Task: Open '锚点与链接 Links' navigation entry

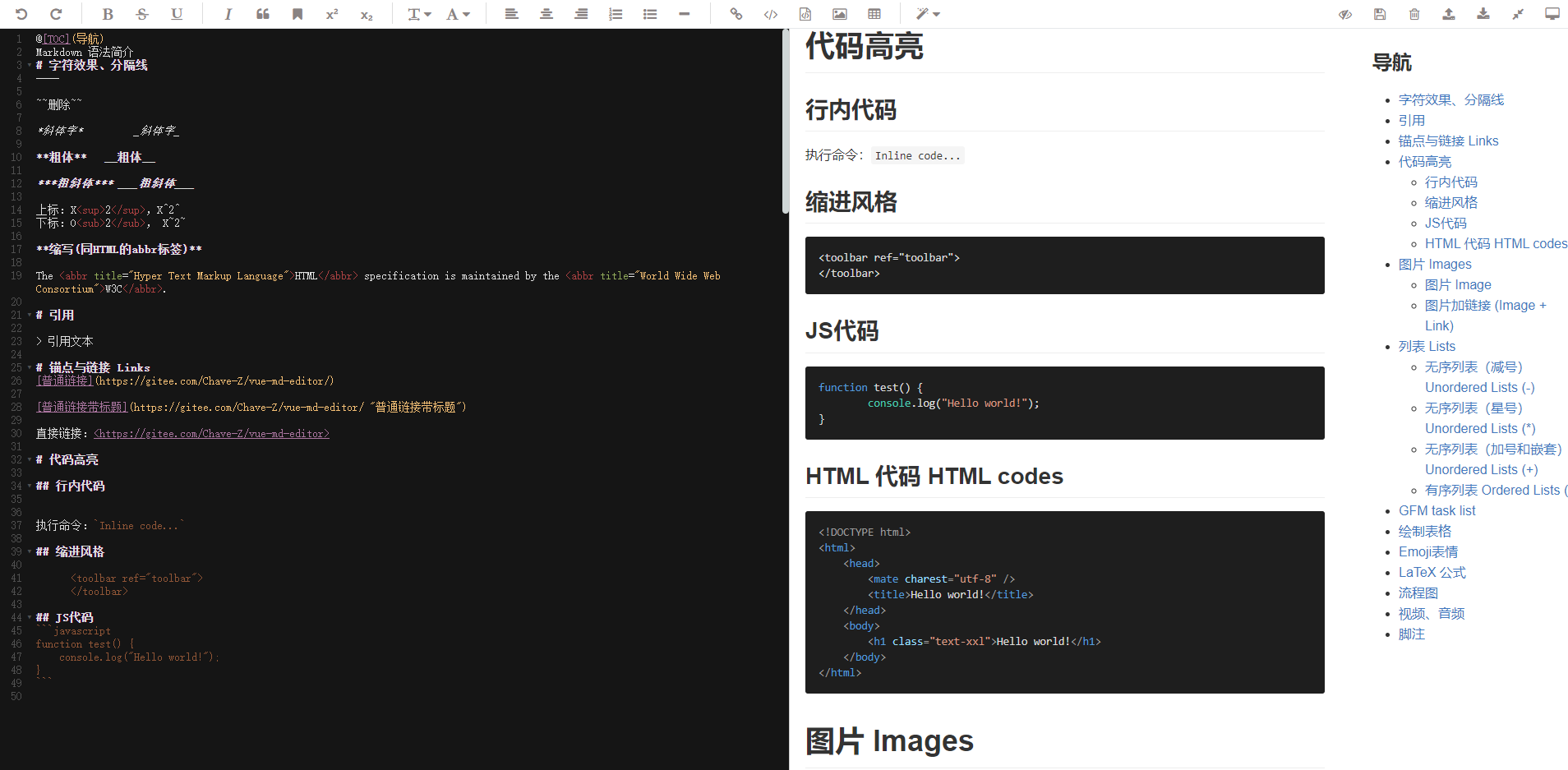Action: tap(1449, 141)
